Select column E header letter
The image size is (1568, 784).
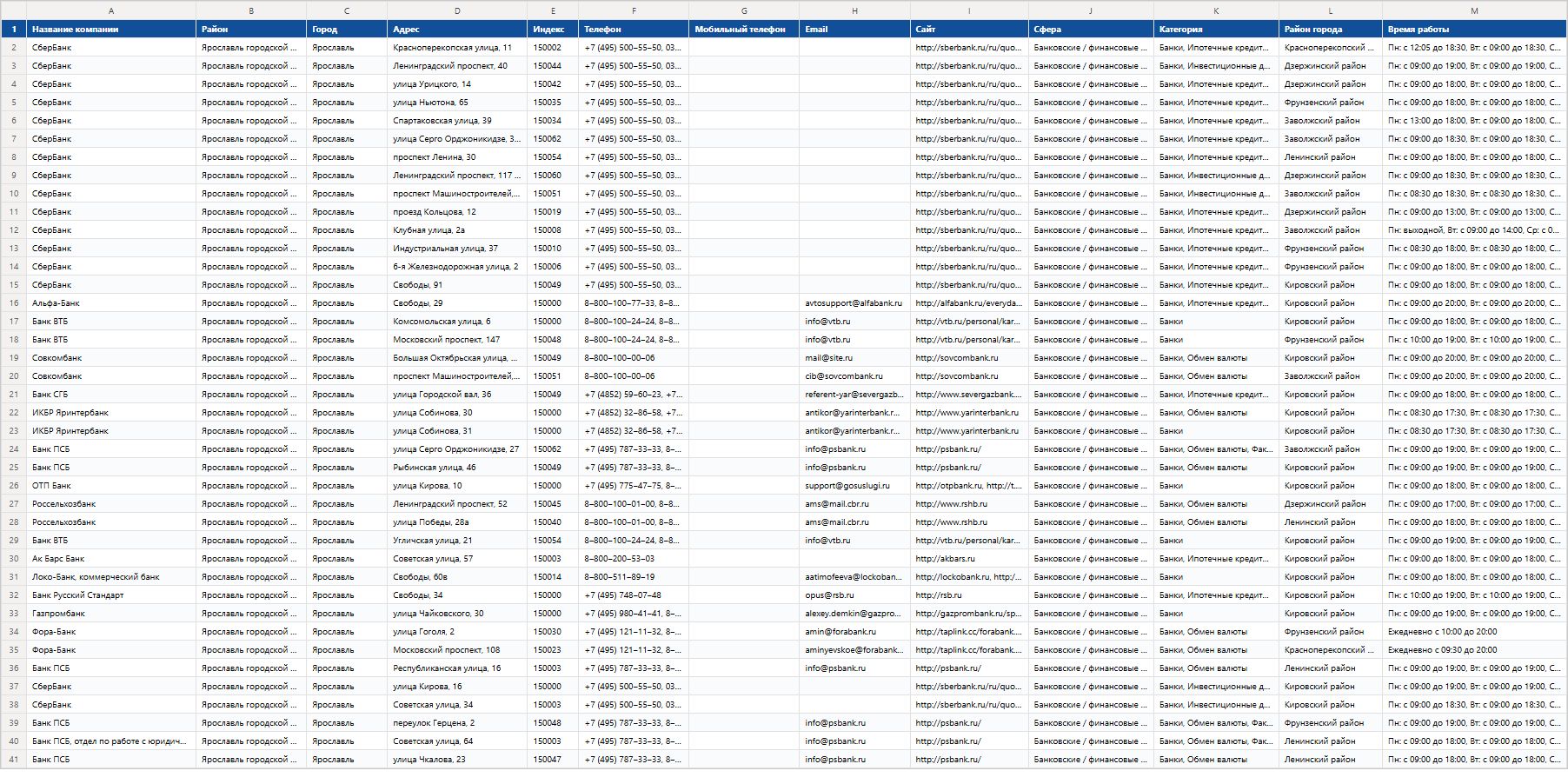[x=553, y=10]
